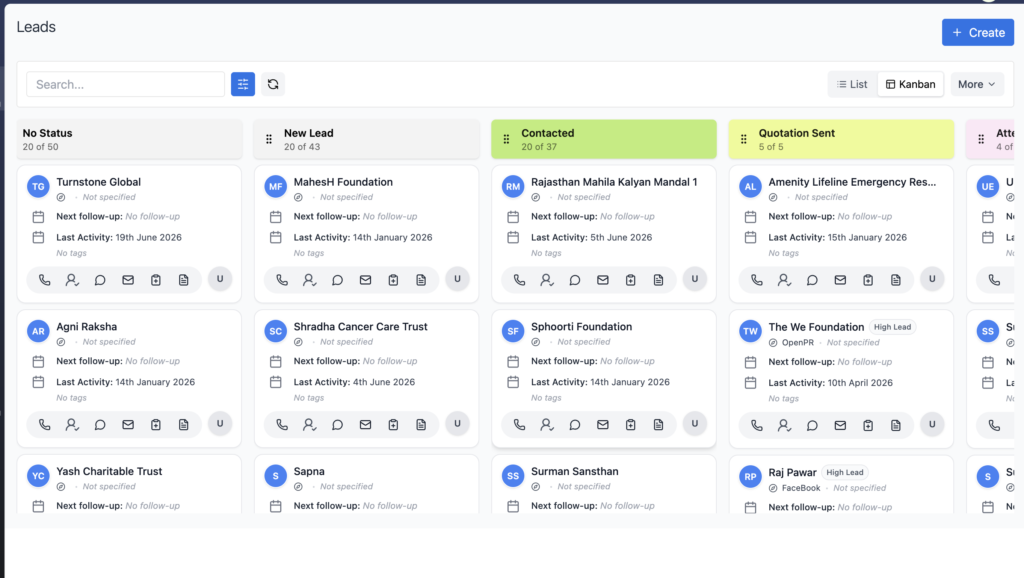Assign user on Rajasthan Mahila Kalyan Mandal card
The width and height of the screenshot is (1024, 578).
pyautogui.click(x=547, y=280)
